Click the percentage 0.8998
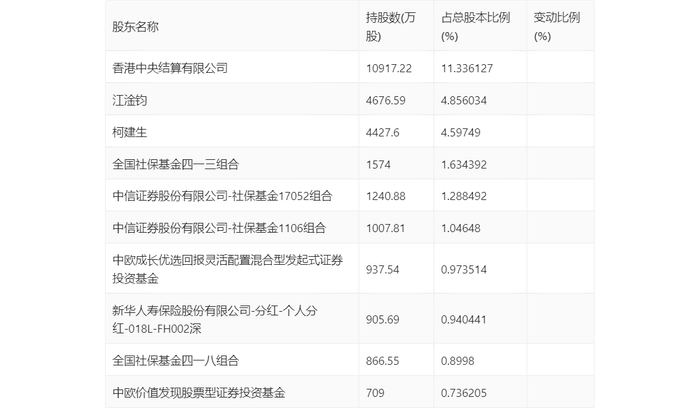The width and height of the screenshot is (700, 408). 458,361
